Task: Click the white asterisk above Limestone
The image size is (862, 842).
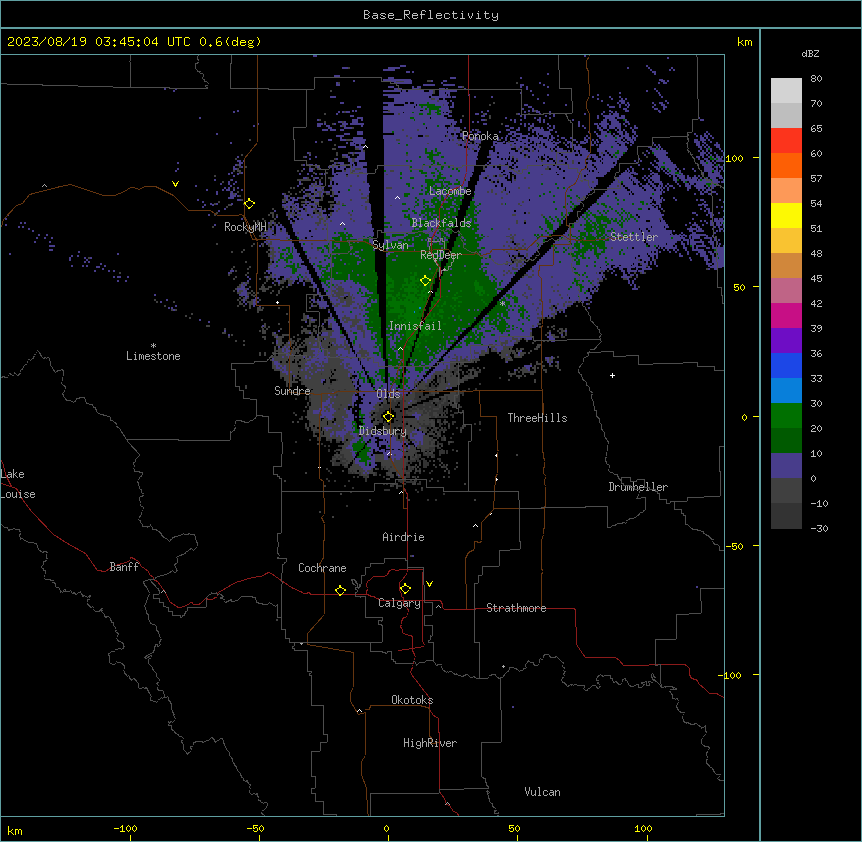Action: [153, 346]
